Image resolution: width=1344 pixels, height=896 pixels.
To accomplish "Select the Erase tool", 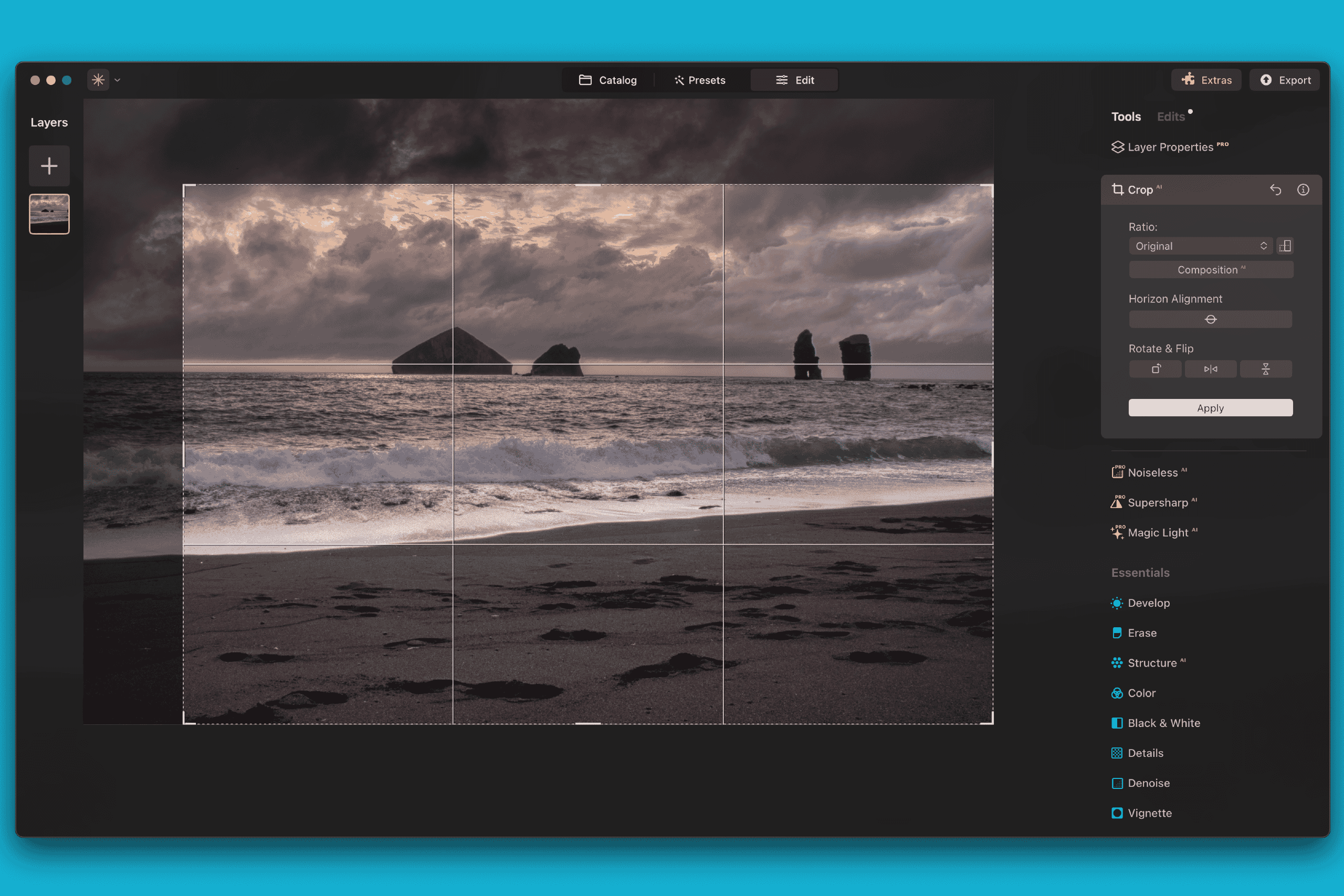I will click(1141, 633).
